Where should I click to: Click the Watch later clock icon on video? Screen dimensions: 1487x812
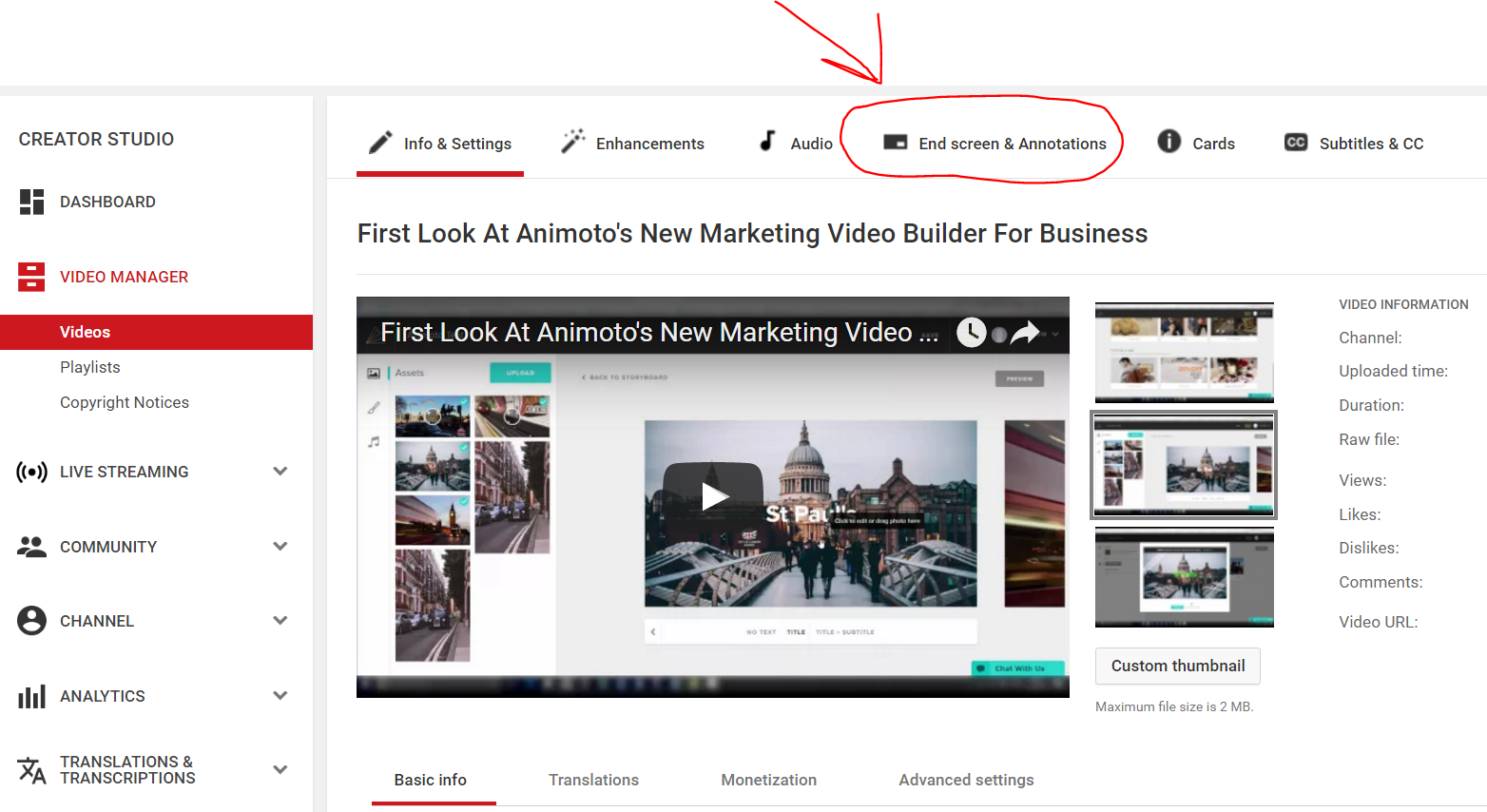click(x=971, y=332)
